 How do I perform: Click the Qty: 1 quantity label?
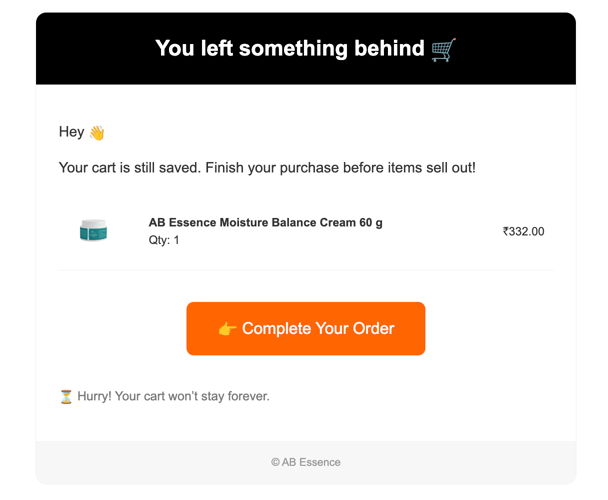[x=164, y=240]
